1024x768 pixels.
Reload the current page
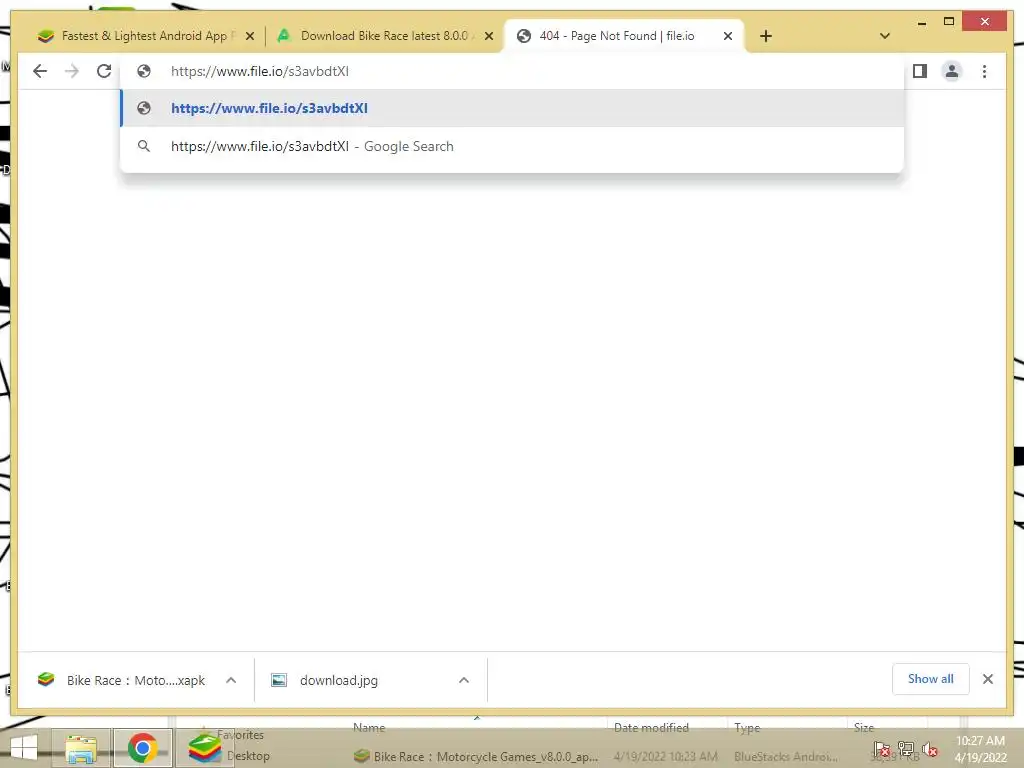(x=104, y=71)
